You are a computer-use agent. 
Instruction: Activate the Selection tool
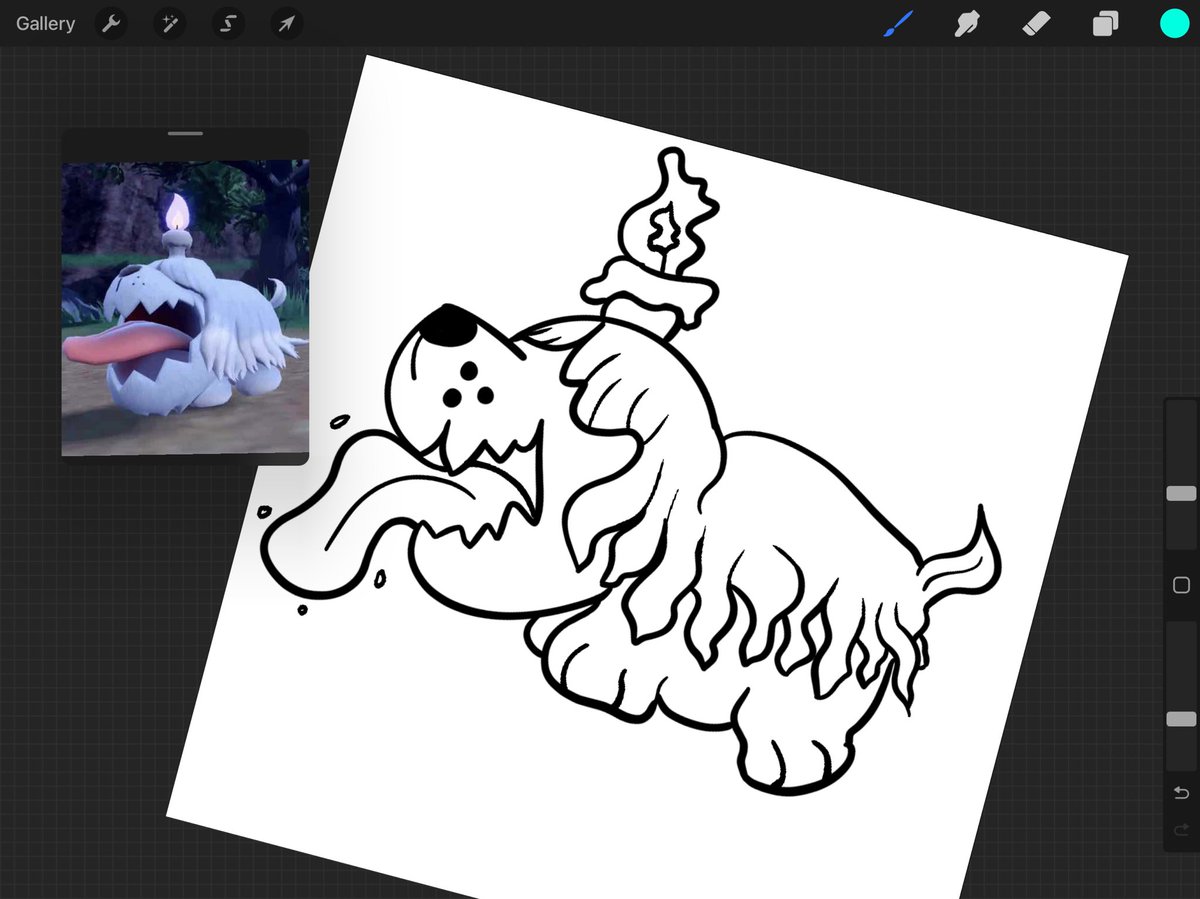pyautogui.click(x=228, y=24)
